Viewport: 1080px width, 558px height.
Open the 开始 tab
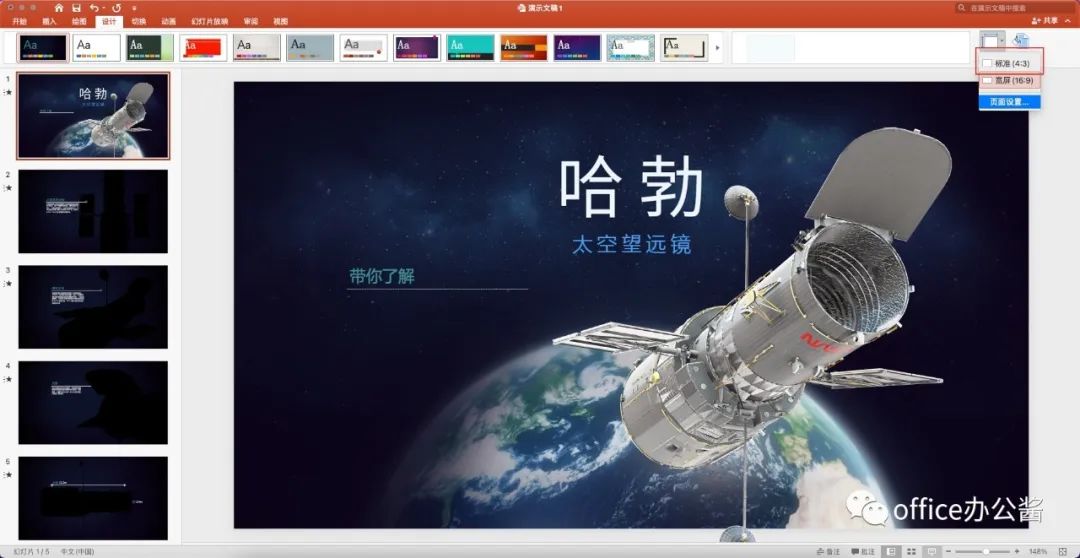pyautogui.click(x=19, y=21)
